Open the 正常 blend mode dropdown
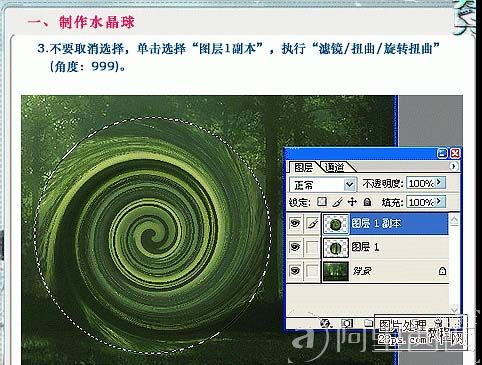The width and height of the screenshot is (482, 365). point(322,185)
